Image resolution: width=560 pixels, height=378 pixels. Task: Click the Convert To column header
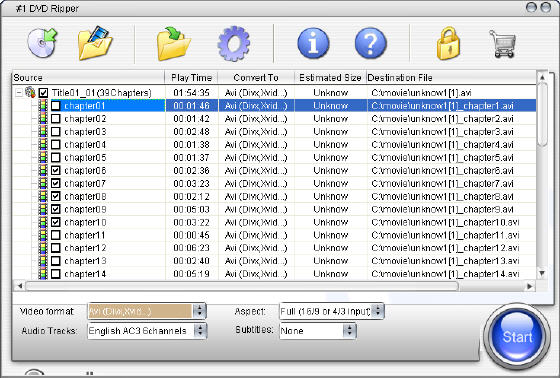[256, 78]
